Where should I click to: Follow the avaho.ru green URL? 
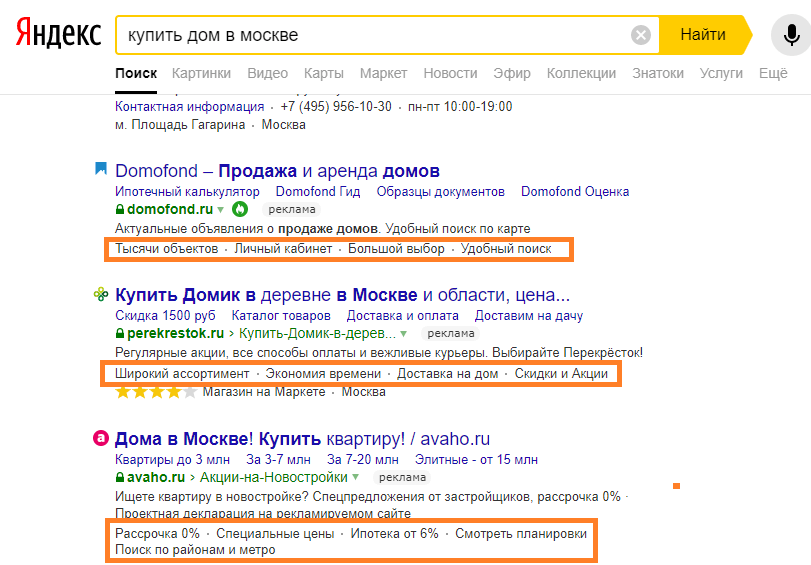point(156,477)
